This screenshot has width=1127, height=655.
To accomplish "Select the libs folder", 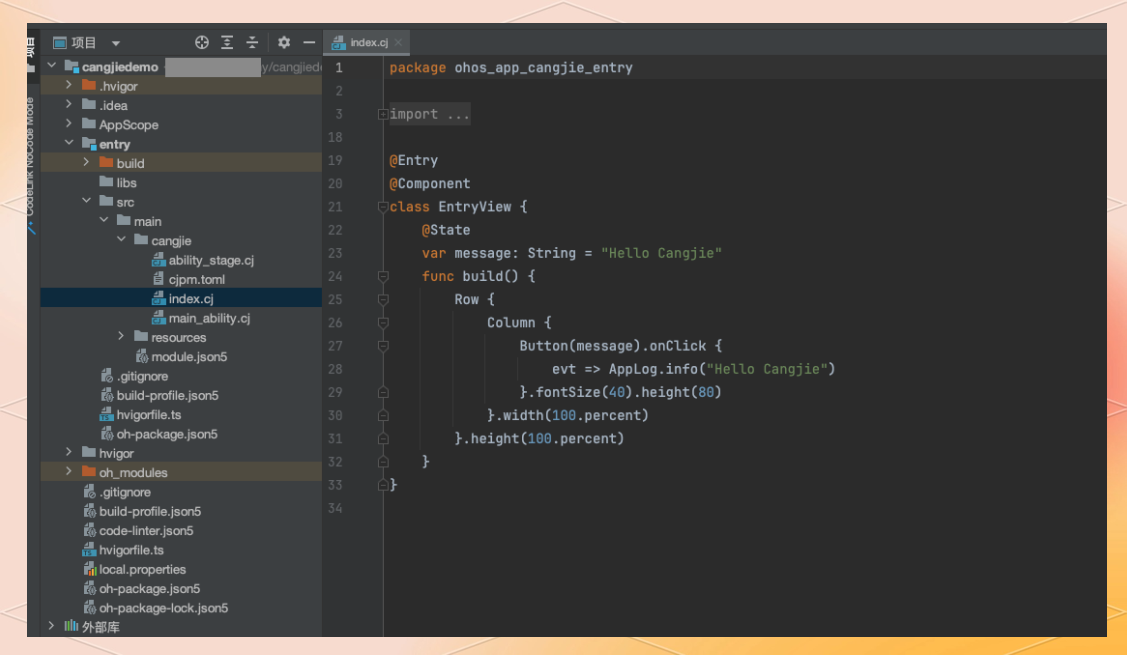I will tap(118, 183).
